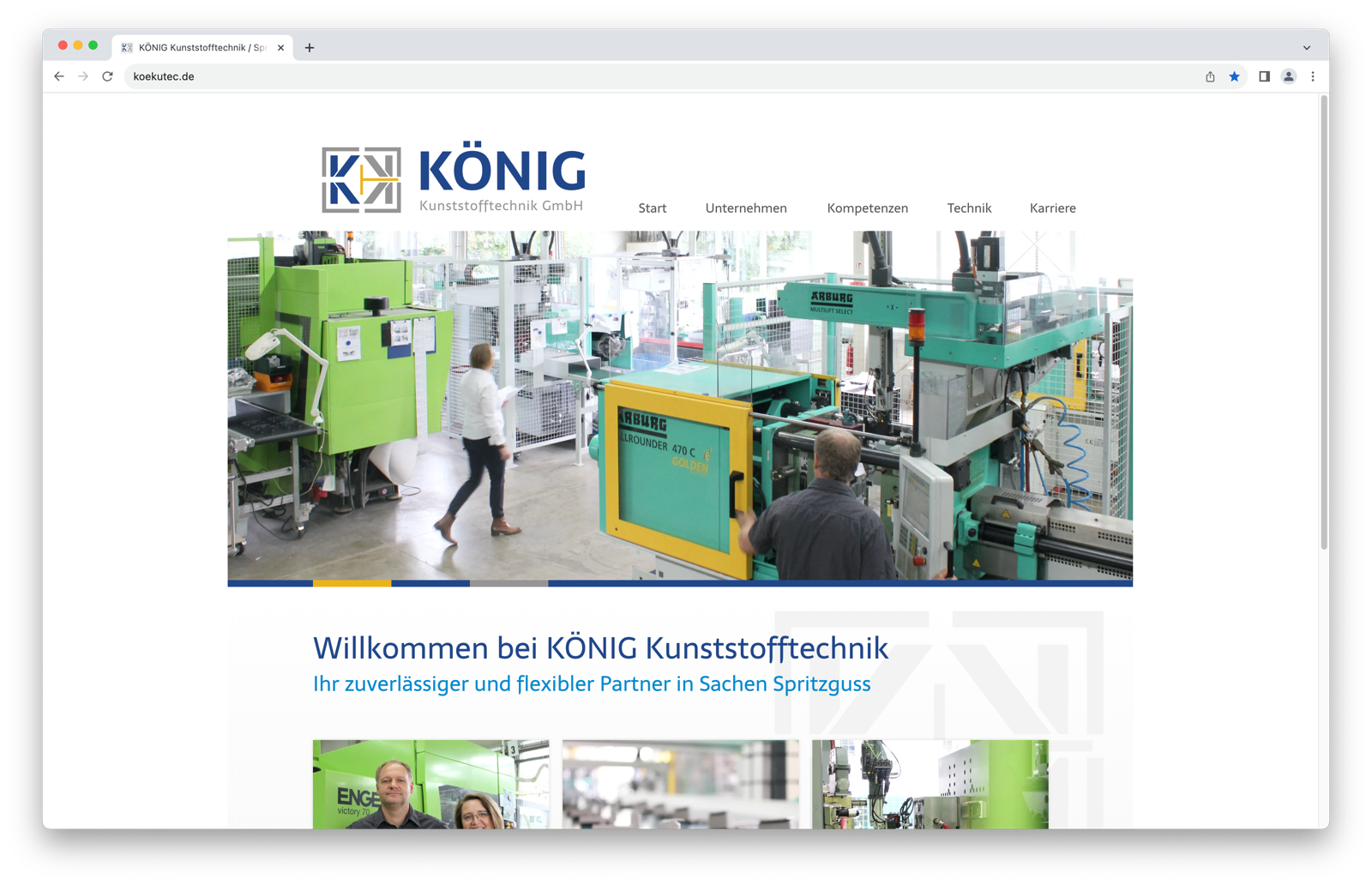Close the KÖNIG Kunststofftechnik tab
Viewport: 1372px width, 885px height.
click(280, 47)
